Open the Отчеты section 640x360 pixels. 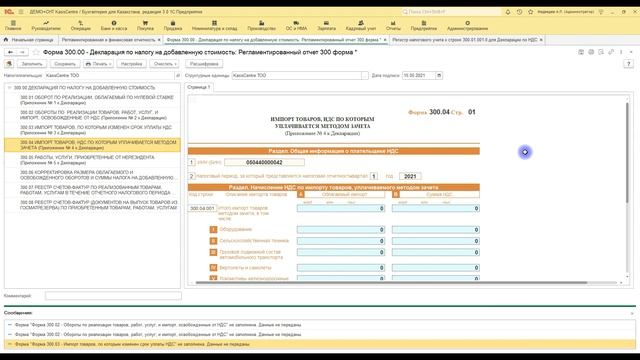pyautogui.click(x=393, y=26)
